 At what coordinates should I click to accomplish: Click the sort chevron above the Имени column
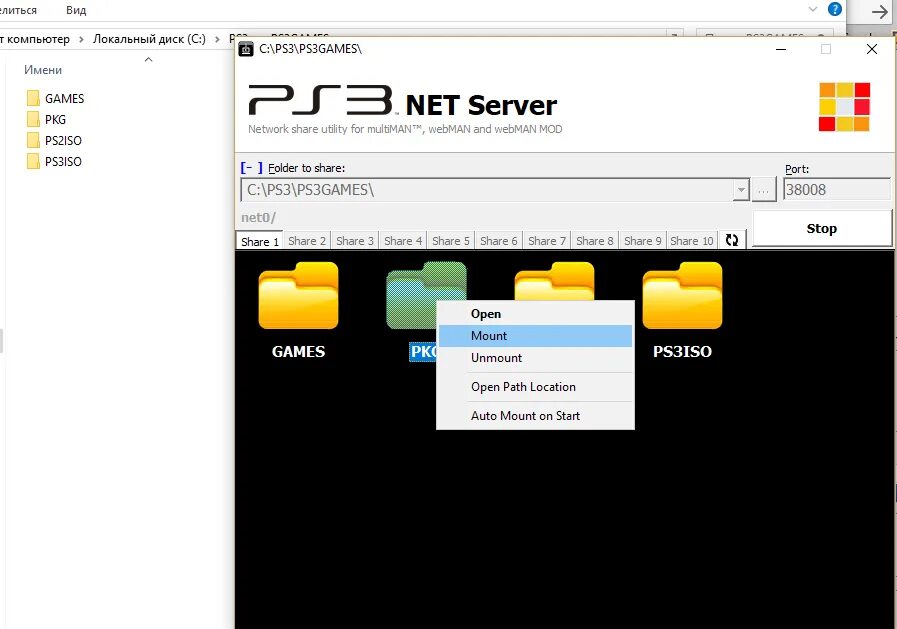coord(149,59)
